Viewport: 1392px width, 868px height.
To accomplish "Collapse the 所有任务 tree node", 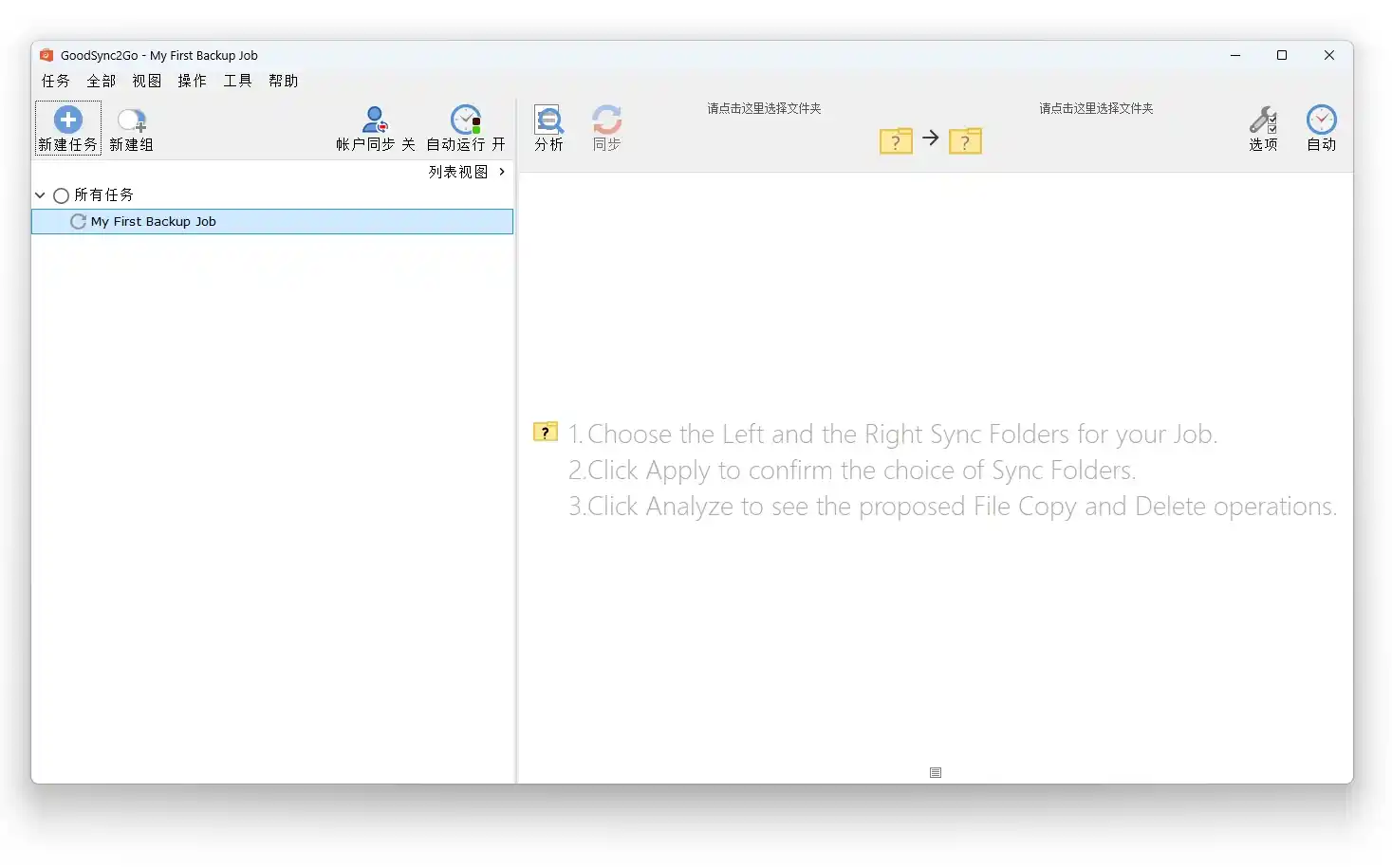I will coord(40,195).
